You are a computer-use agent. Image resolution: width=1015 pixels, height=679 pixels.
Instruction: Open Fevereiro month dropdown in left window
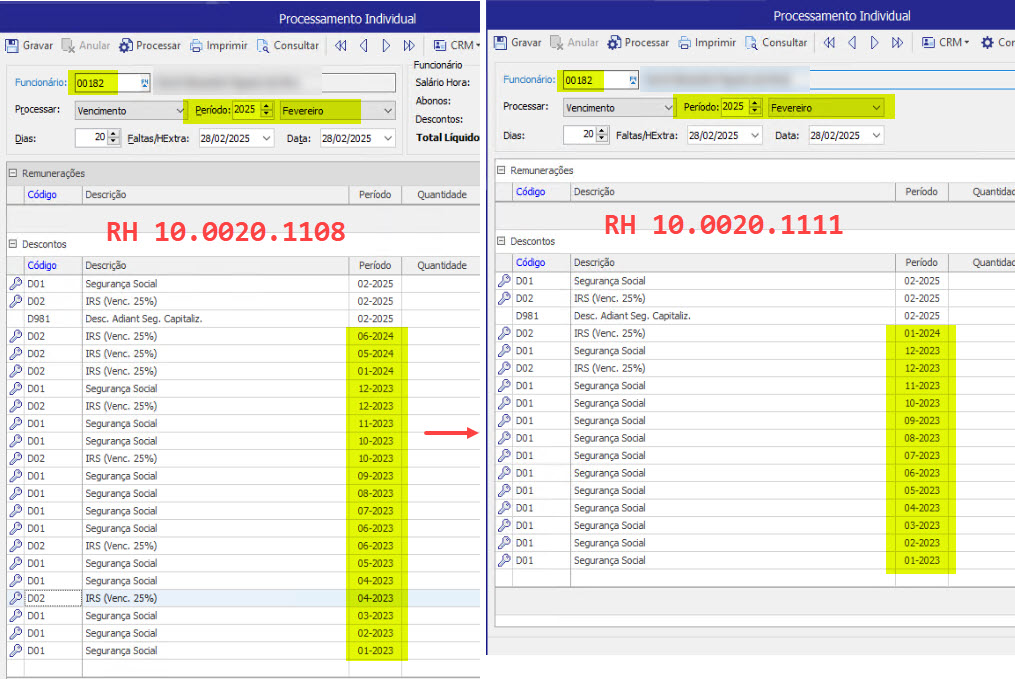(x=387, y=110)
